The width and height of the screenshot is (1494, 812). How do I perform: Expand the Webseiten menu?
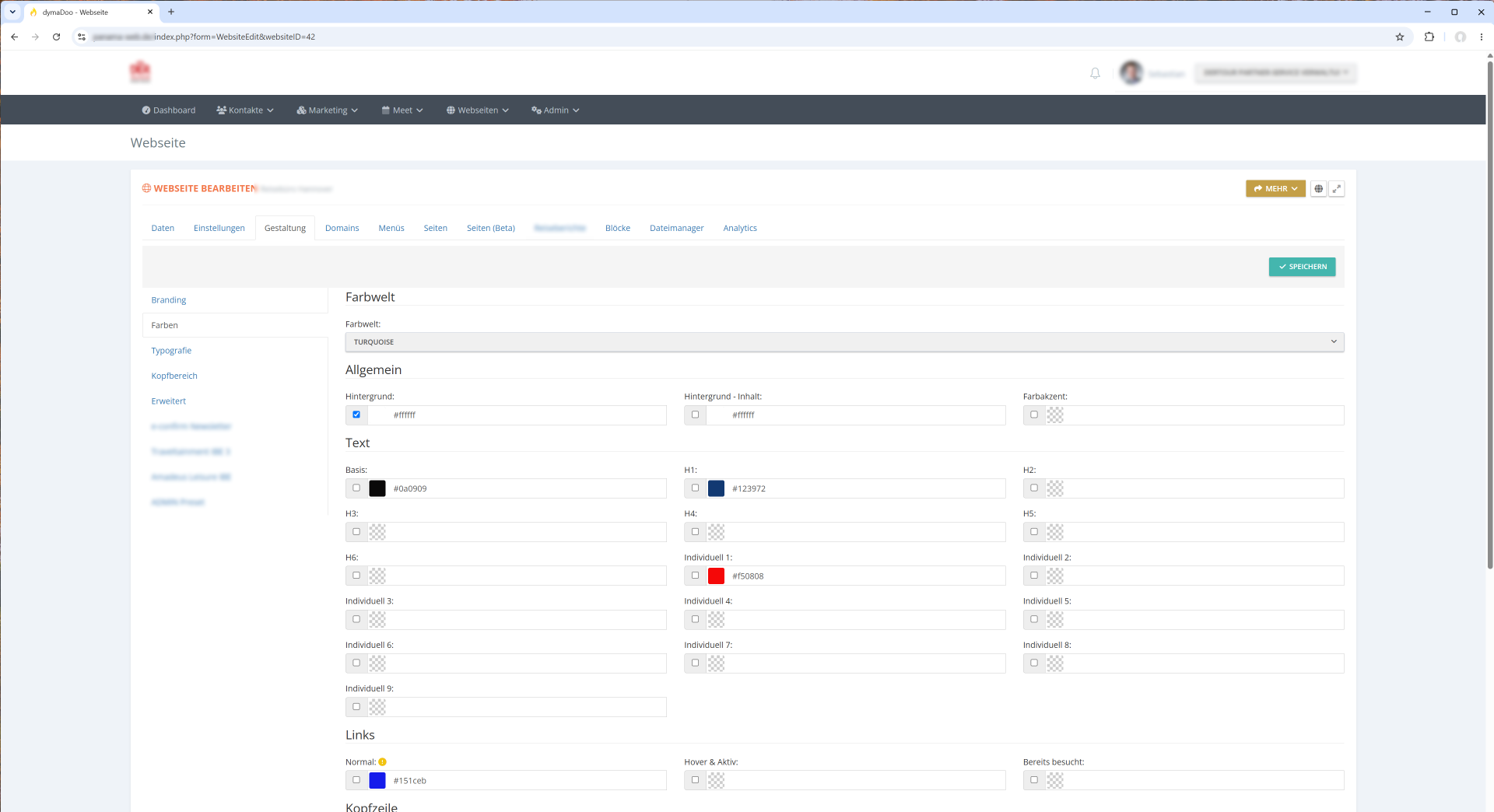(478, 110)
